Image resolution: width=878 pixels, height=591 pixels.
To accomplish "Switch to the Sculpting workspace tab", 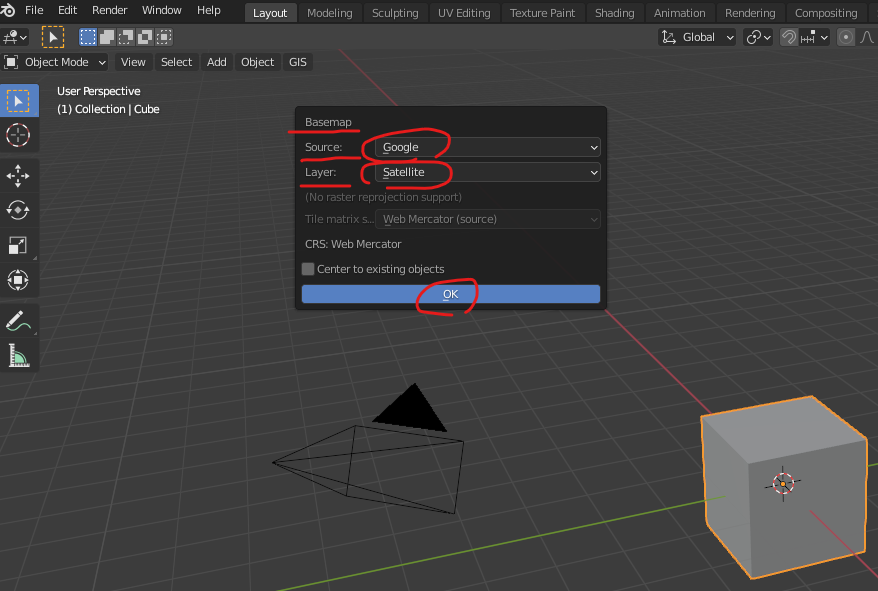I will [x=395, y=13].
